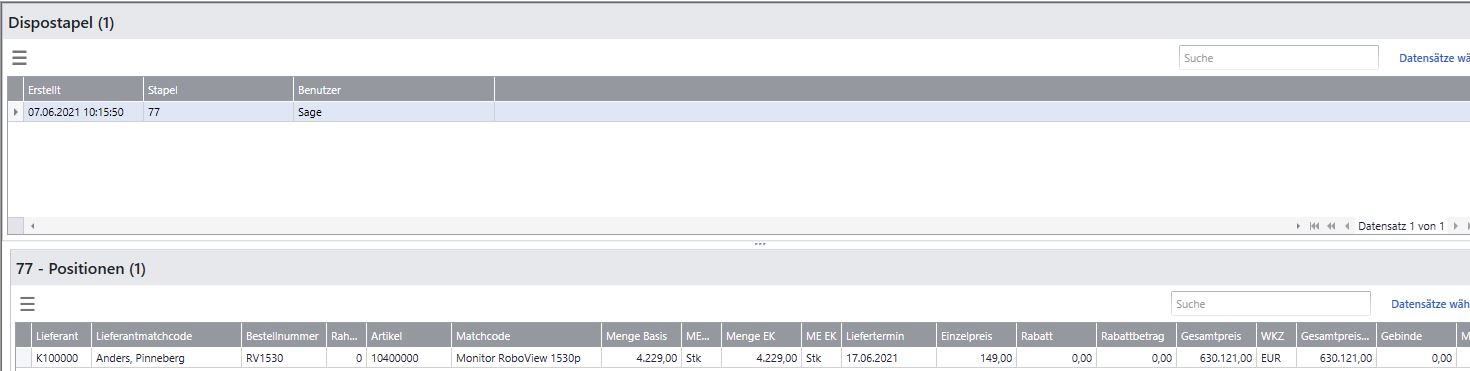
Task: Sort positions by Lieferant column
Action: pyautogui.click(x=61, y=336)
